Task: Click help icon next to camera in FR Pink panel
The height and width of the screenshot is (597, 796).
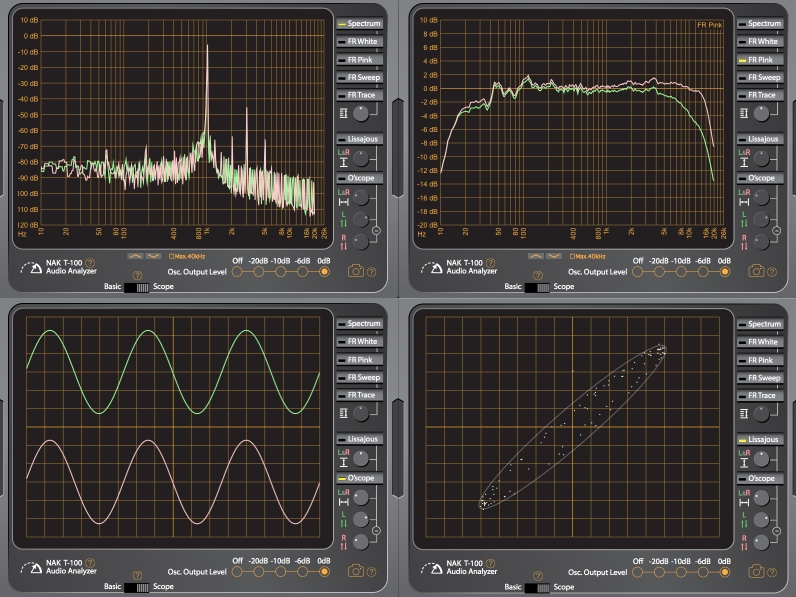Action: point(771,270)
